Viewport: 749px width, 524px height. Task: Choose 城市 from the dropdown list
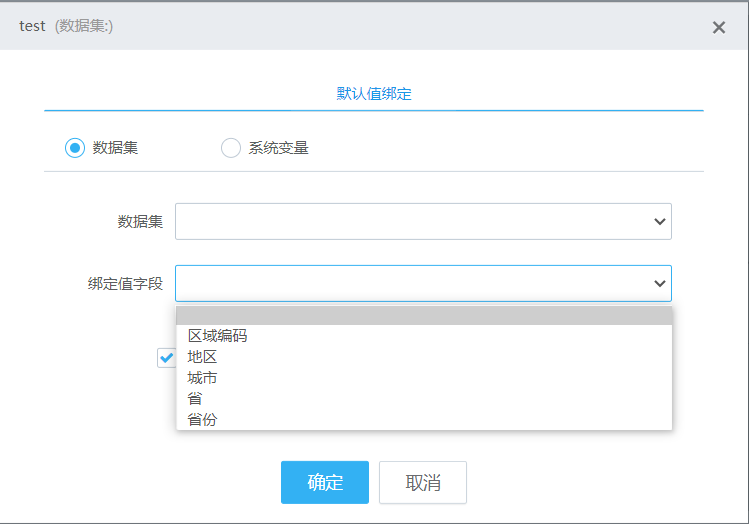coord(424,378)
